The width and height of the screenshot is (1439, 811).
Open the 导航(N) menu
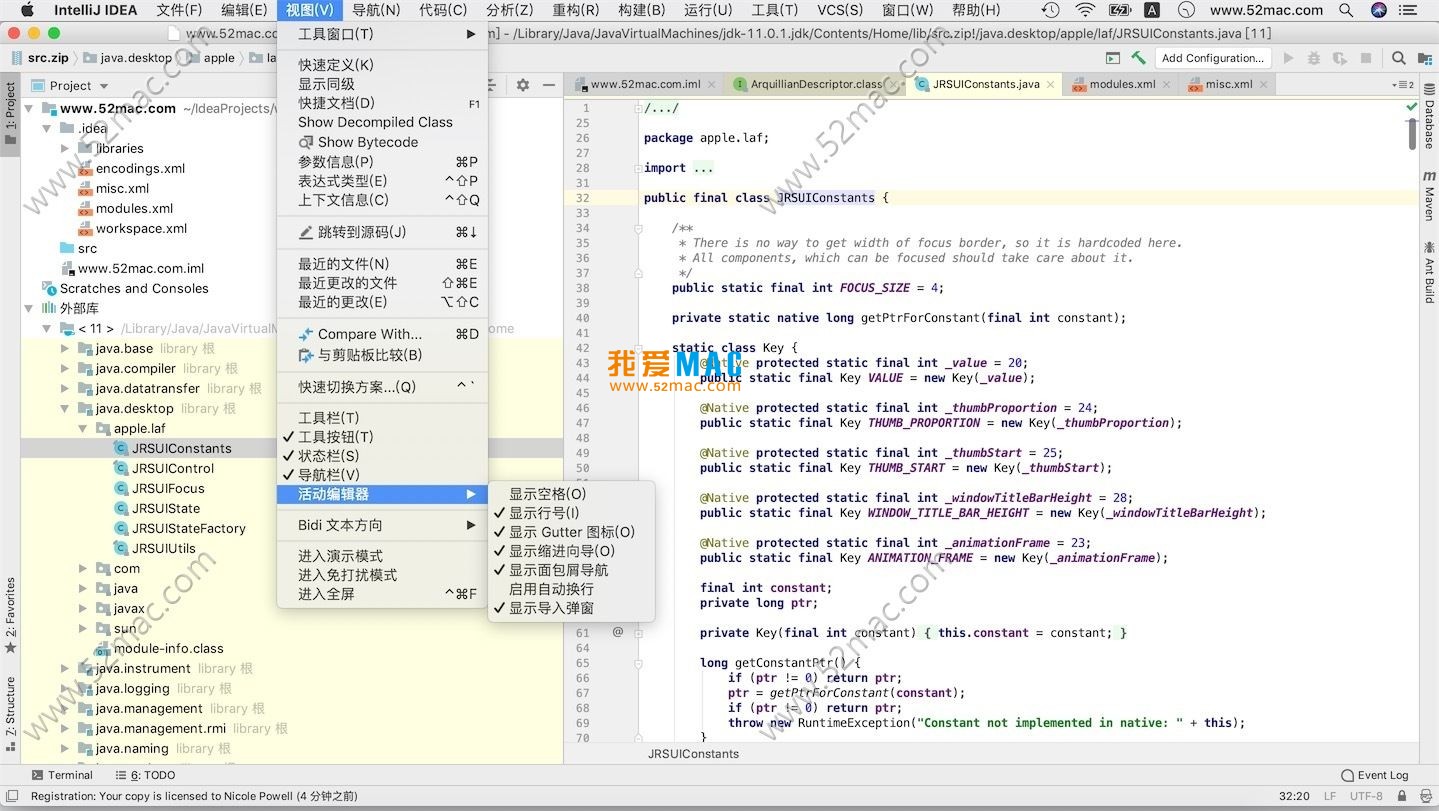(376, 10)
